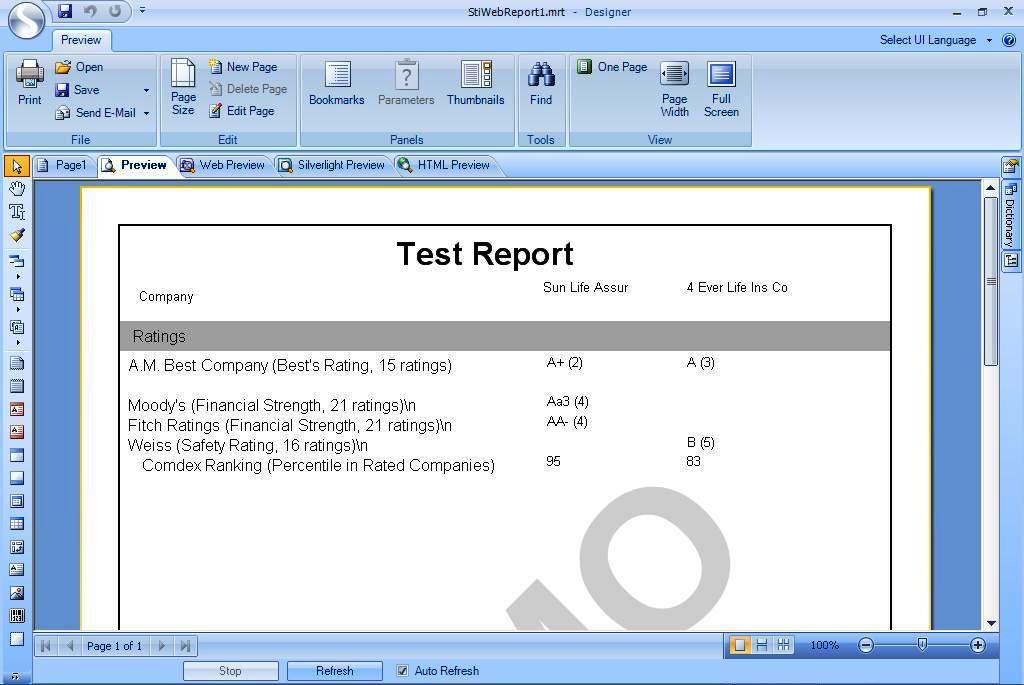
Task: Toggle the Auto Refresh checkbox
Action: click(402, 671)
